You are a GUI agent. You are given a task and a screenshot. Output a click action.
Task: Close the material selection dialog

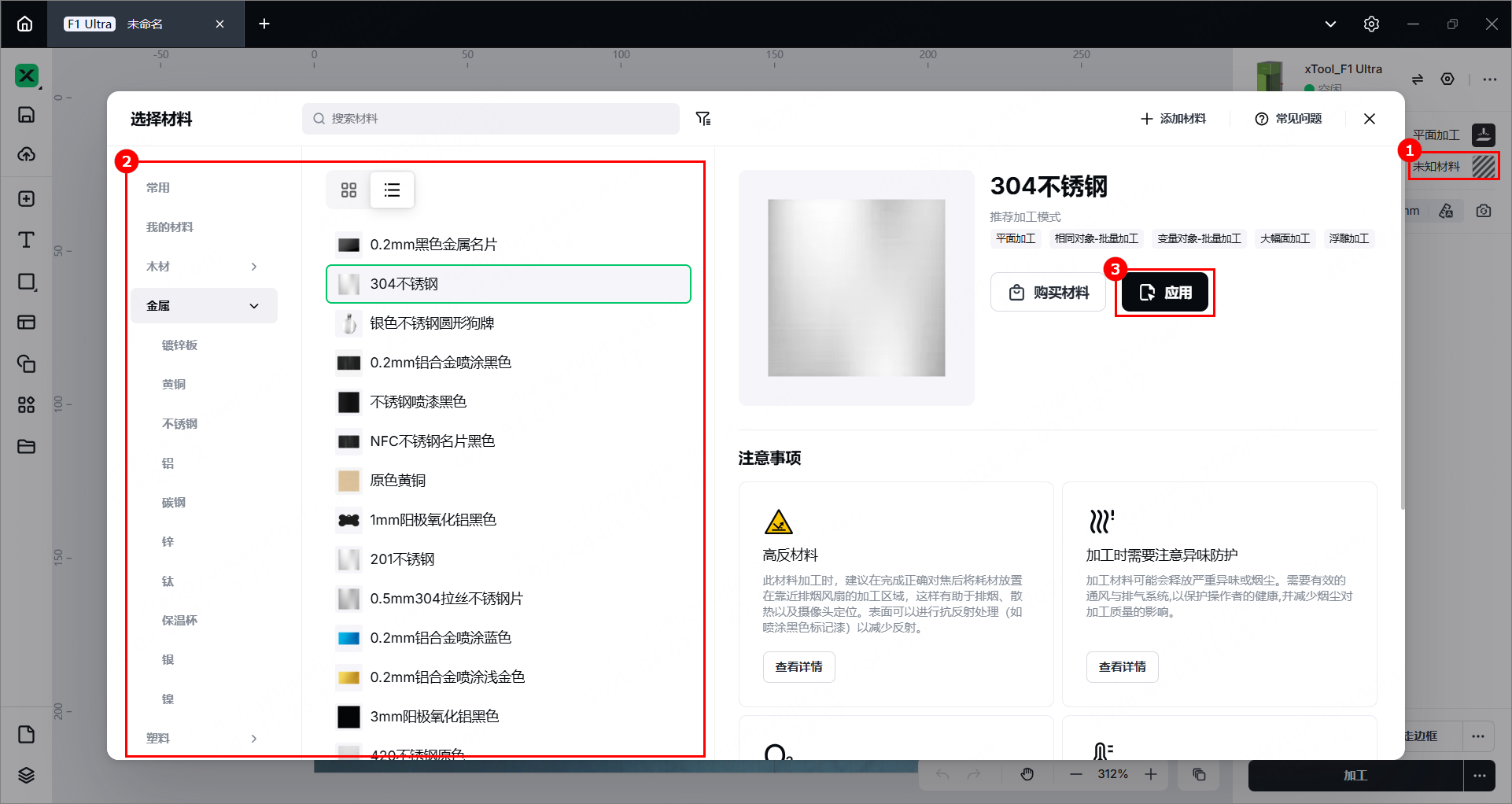click(x=1370, y=119)
